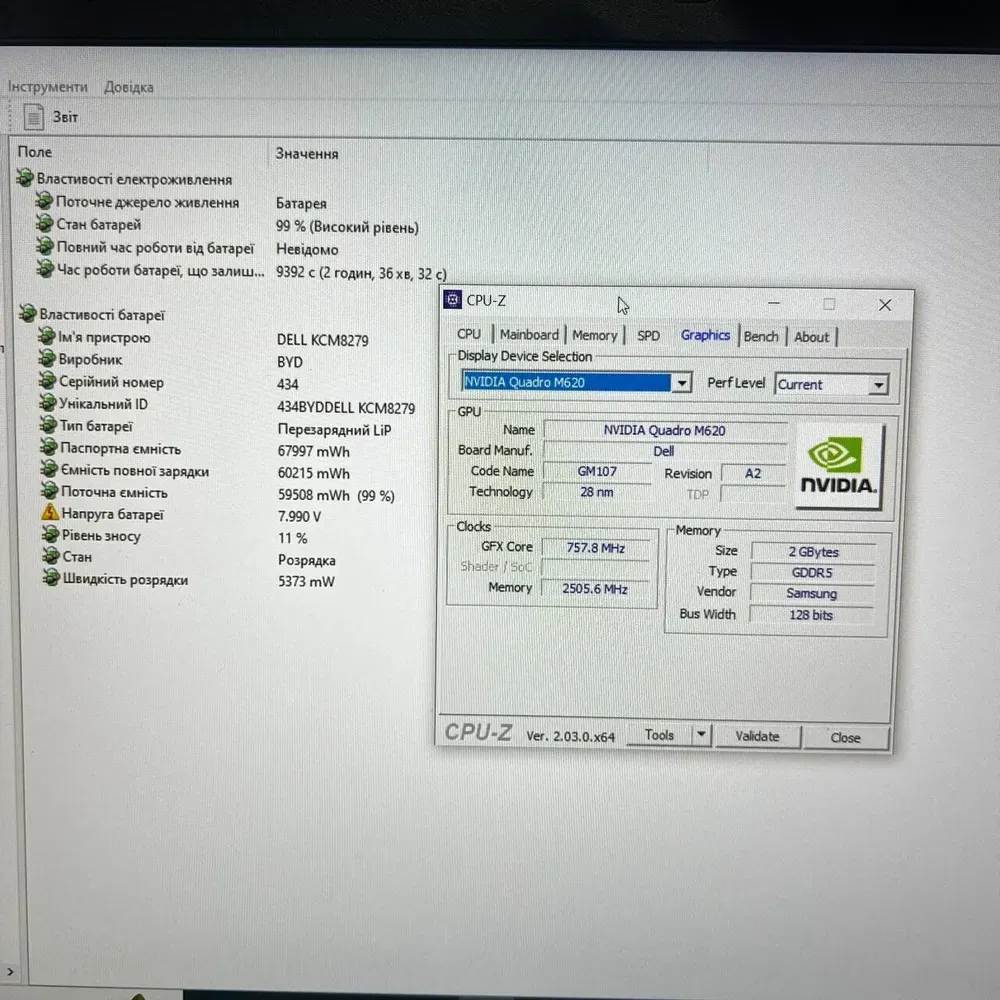Open the Довідка menu
The width and height of the screenshot is (1000, 1000).
tap(129, 87)
